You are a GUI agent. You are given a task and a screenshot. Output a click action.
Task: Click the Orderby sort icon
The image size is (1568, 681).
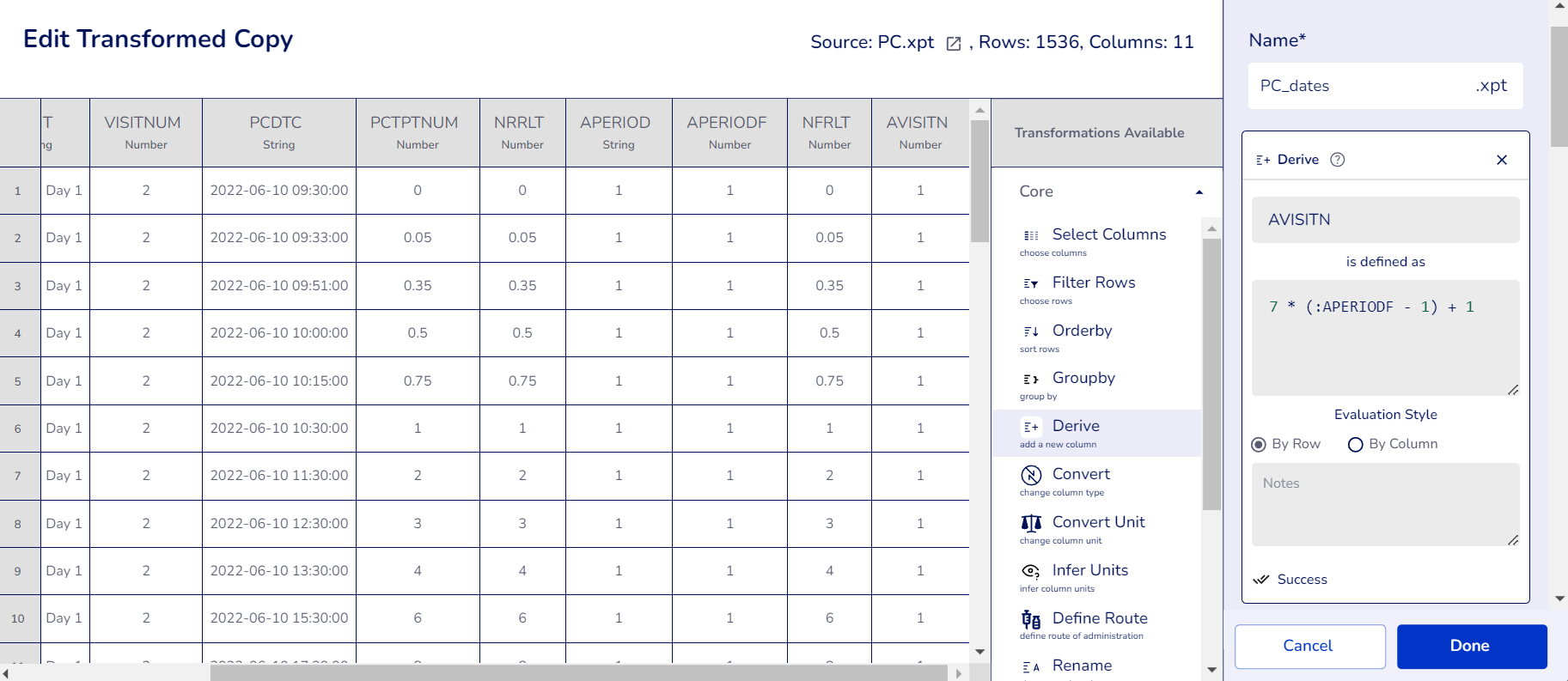tap(1031, 331)
